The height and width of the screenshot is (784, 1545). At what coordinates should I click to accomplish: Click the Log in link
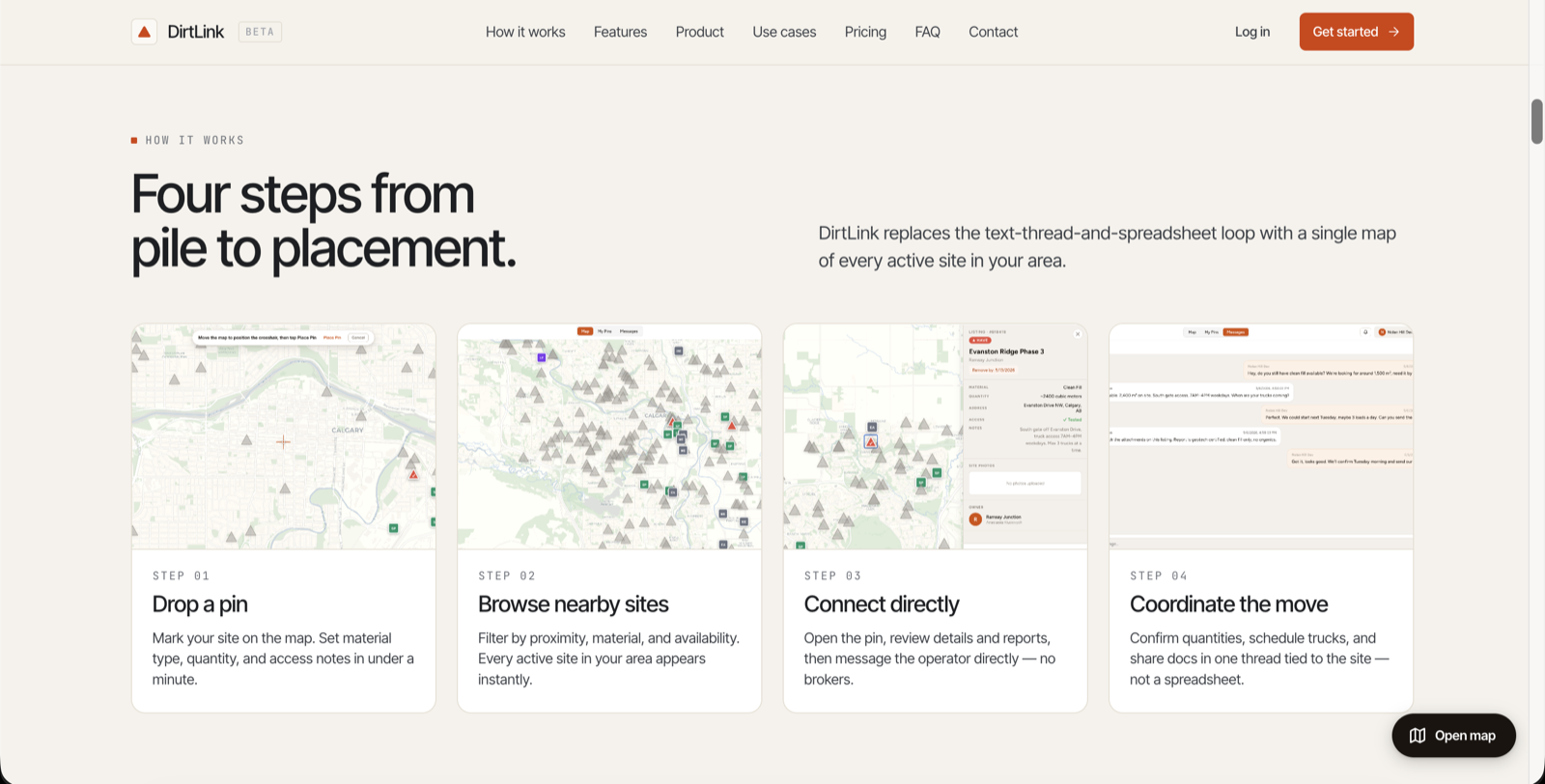[1252, 32]
